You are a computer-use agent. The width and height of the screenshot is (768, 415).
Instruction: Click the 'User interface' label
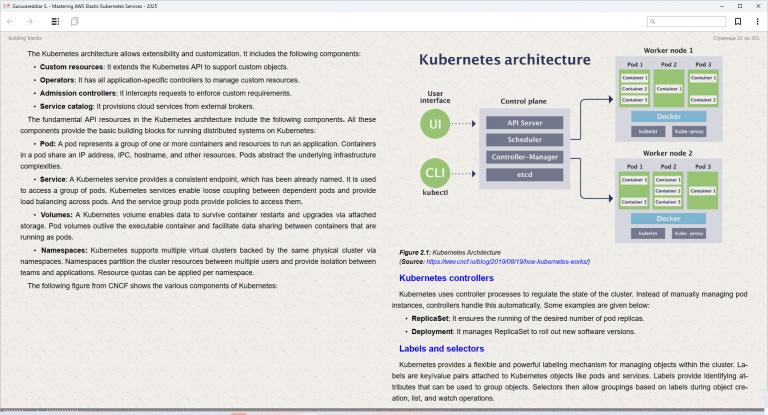click(435, 97)
